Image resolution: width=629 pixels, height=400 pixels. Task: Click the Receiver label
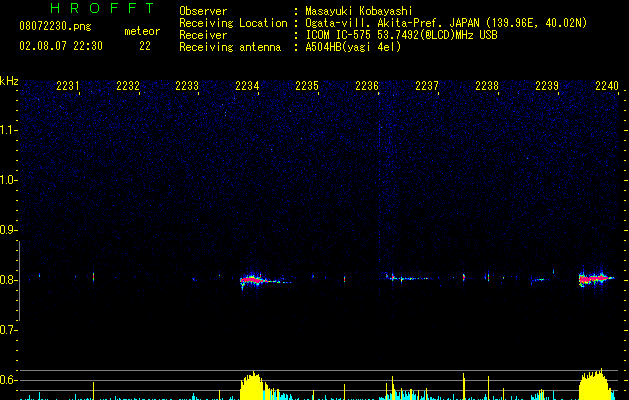click(203, 35)
